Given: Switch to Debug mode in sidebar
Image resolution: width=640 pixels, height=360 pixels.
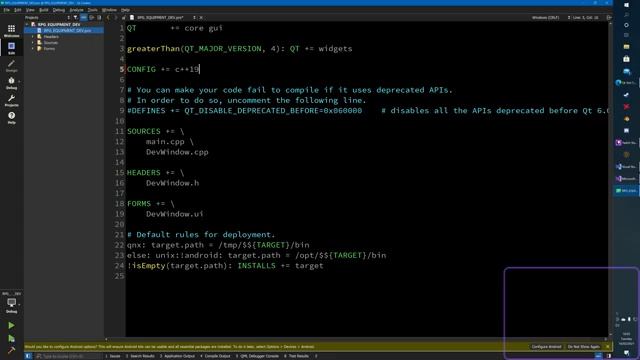Looking at the screenshot, I should click(x=11, y=83).
